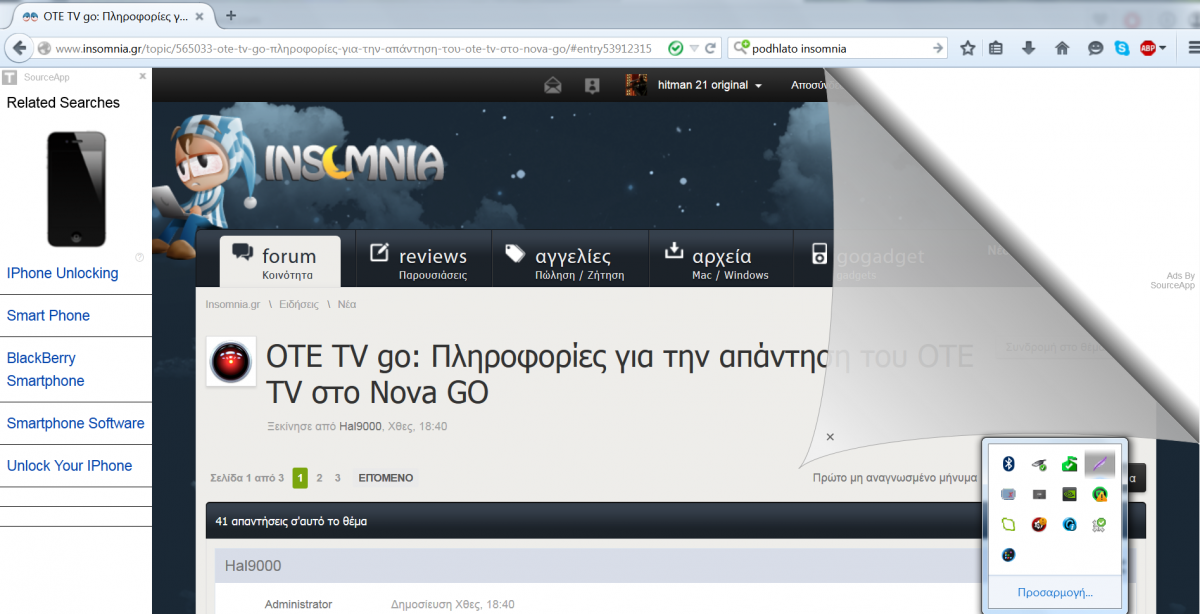Click the Insomnia.gr breadcrumb link

coord(233,304)
